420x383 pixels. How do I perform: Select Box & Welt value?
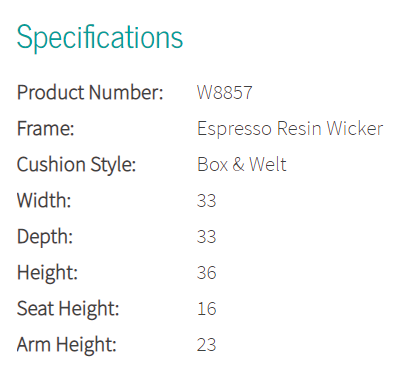pos(242,164)
